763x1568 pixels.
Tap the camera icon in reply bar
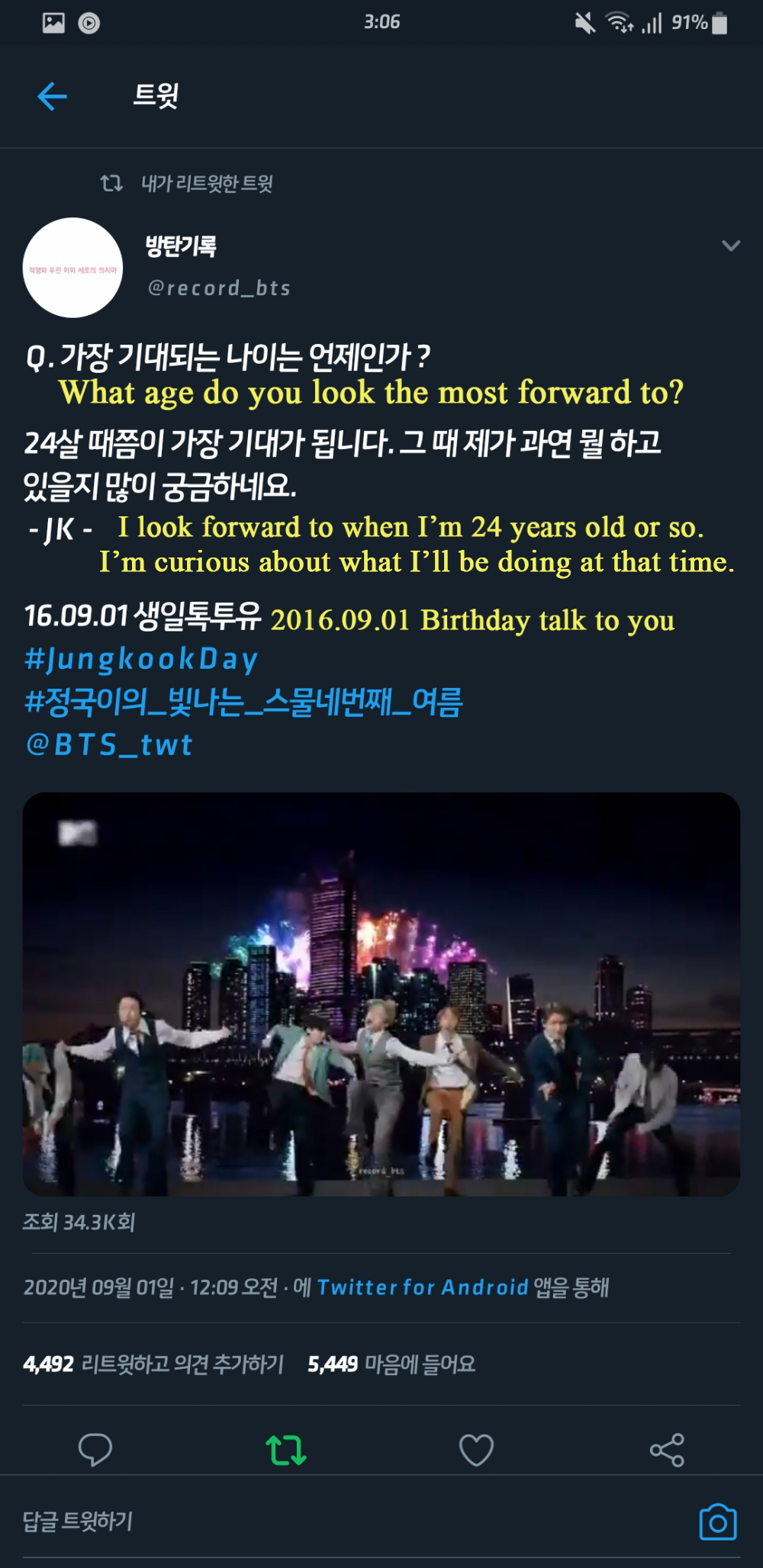coord(718,1521)
